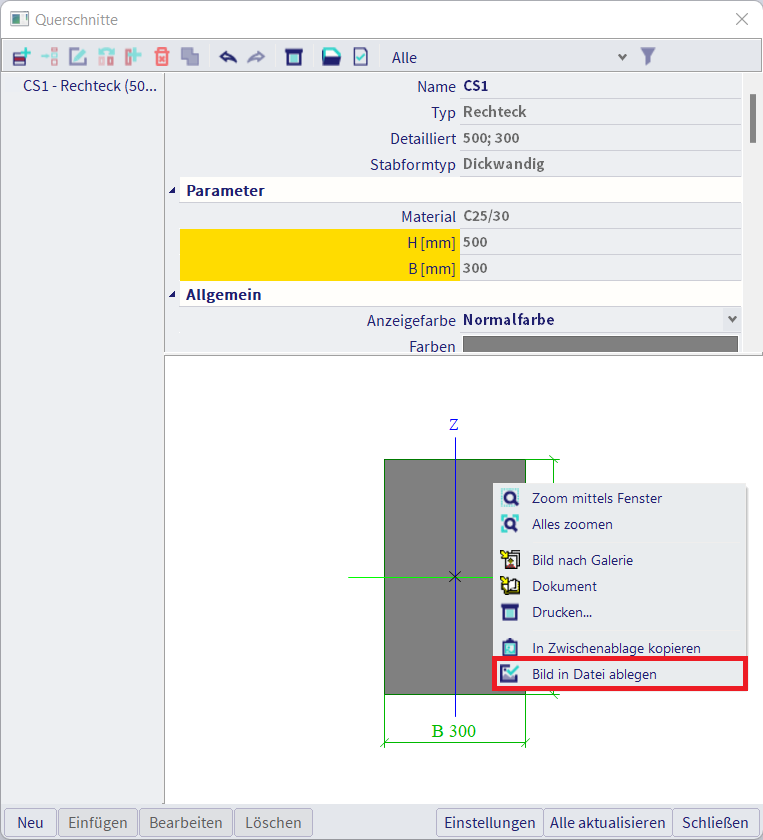Click the filter funnel icon
Image resolution: width=763 pixels, height=840 pixels.
click(x=648, y=57)
